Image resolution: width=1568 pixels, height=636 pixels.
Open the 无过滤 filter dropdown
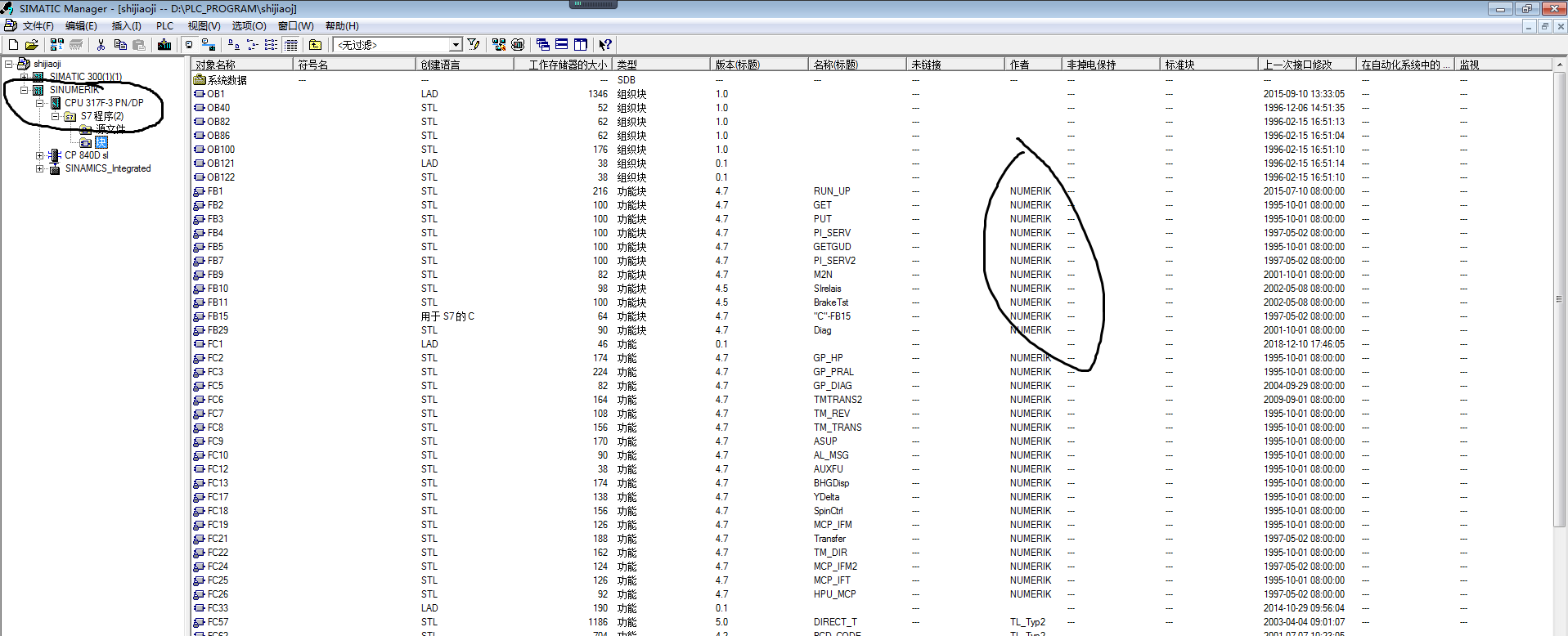point(456,45)
